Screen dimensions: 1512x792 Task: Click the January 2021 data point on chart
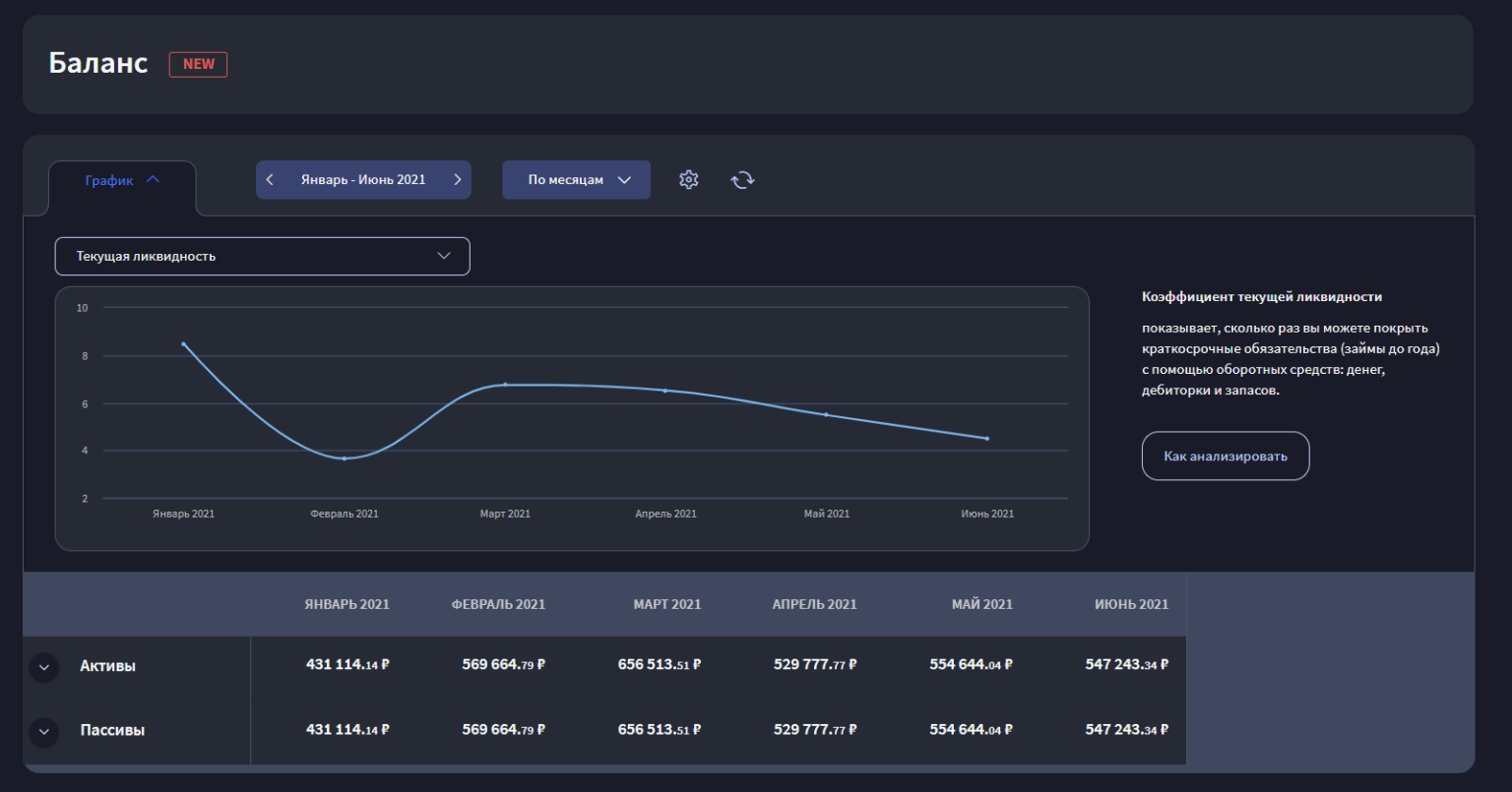(183, 343)
